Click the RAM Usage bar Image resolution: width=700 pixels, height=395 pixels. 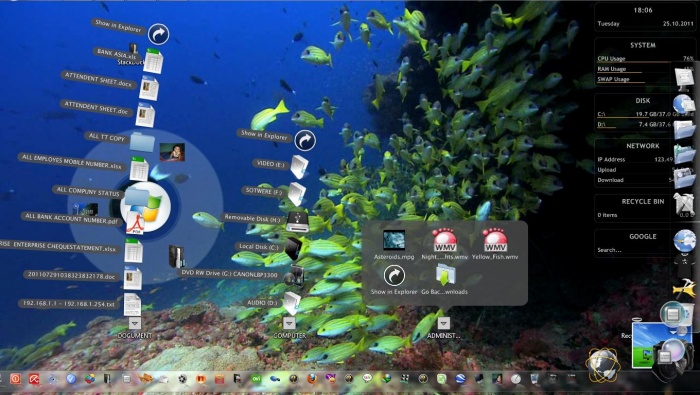[646, 69]
